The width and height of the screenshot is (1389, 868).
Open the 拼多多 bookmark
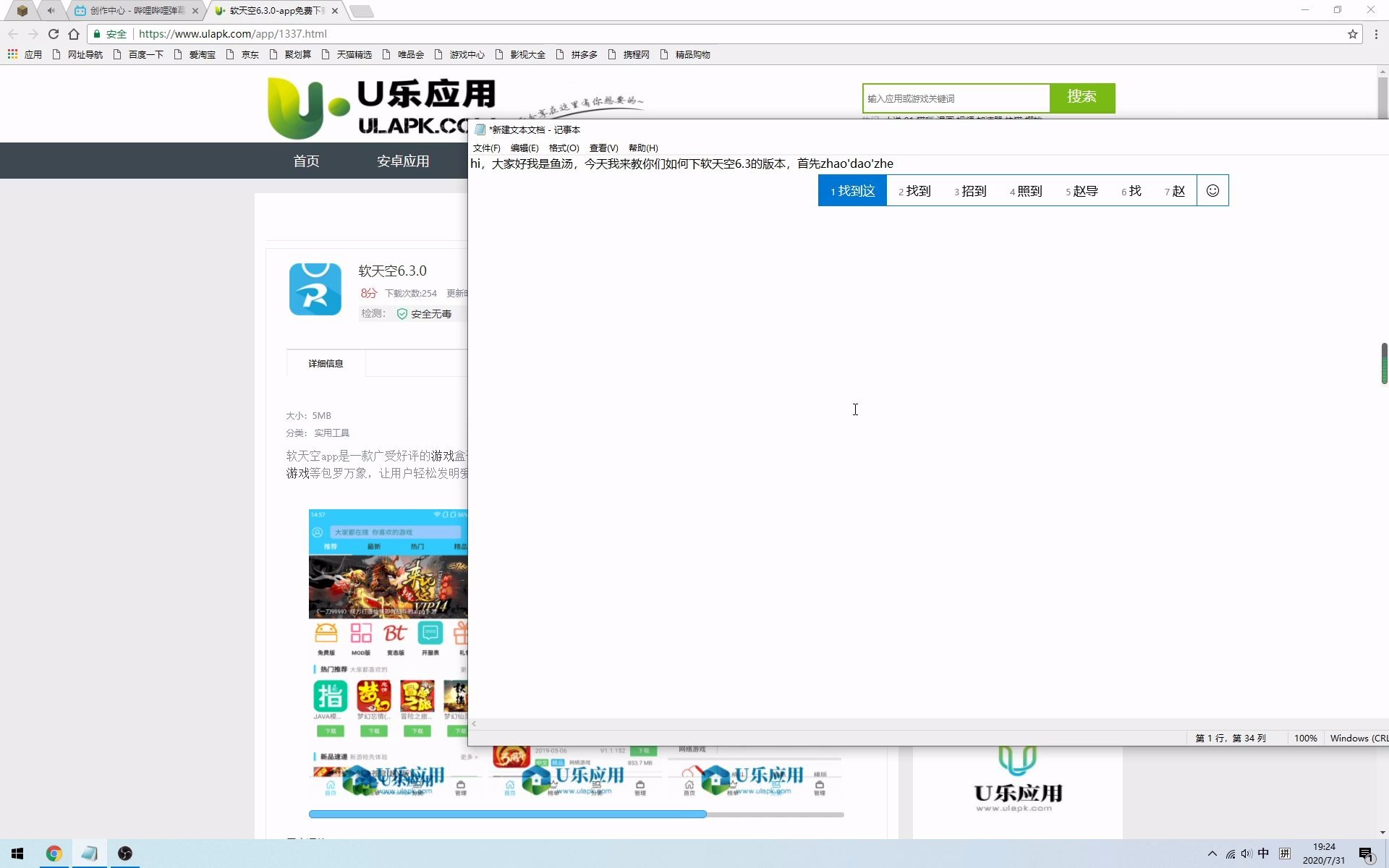click(x=577, y=54)
